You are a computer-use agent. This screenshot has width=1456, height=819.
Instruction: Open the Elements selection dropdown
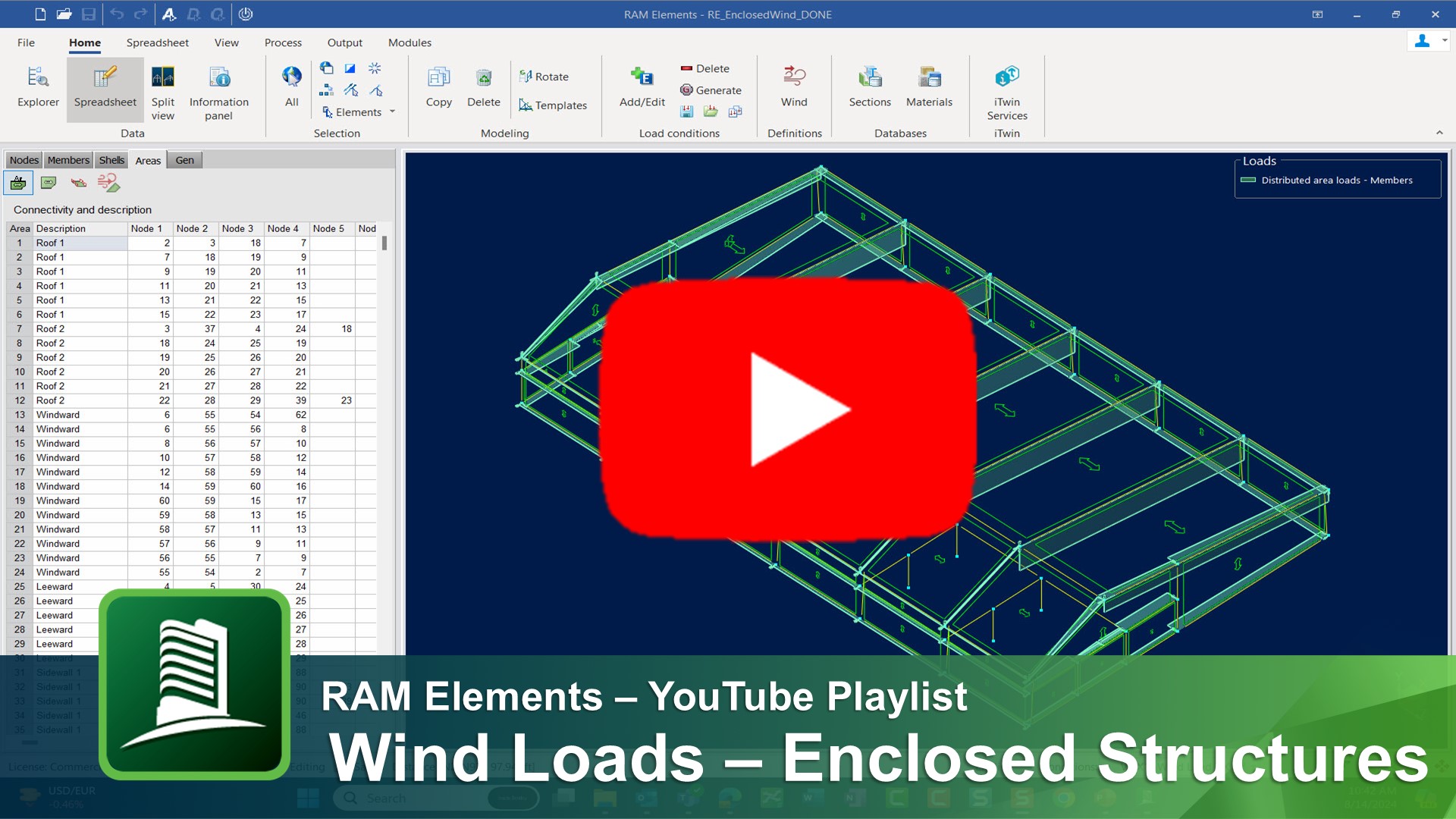click(x=359, y=112)
